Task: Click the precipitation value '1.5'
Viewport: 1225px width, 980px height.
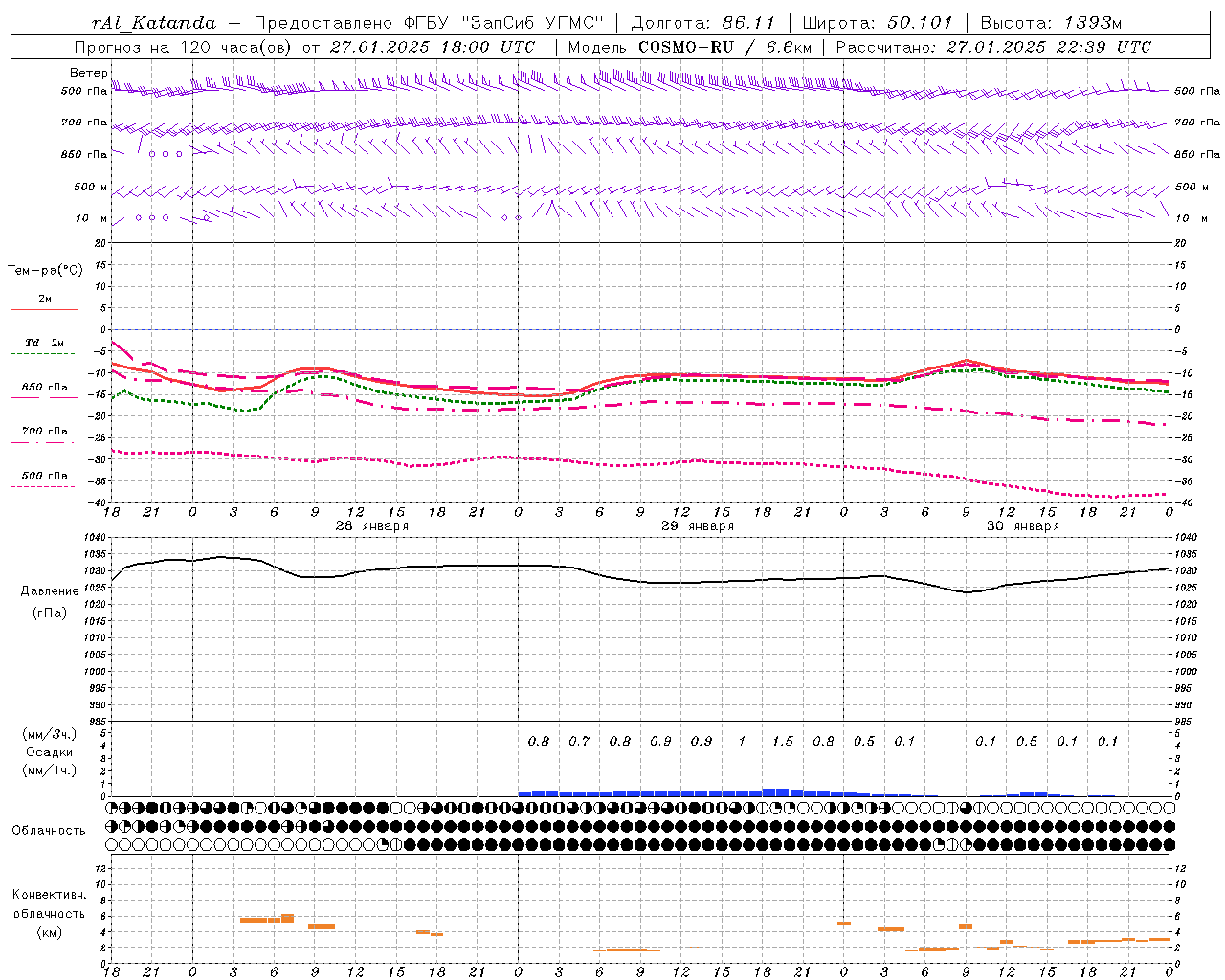Action: click(x=783, y=741)
